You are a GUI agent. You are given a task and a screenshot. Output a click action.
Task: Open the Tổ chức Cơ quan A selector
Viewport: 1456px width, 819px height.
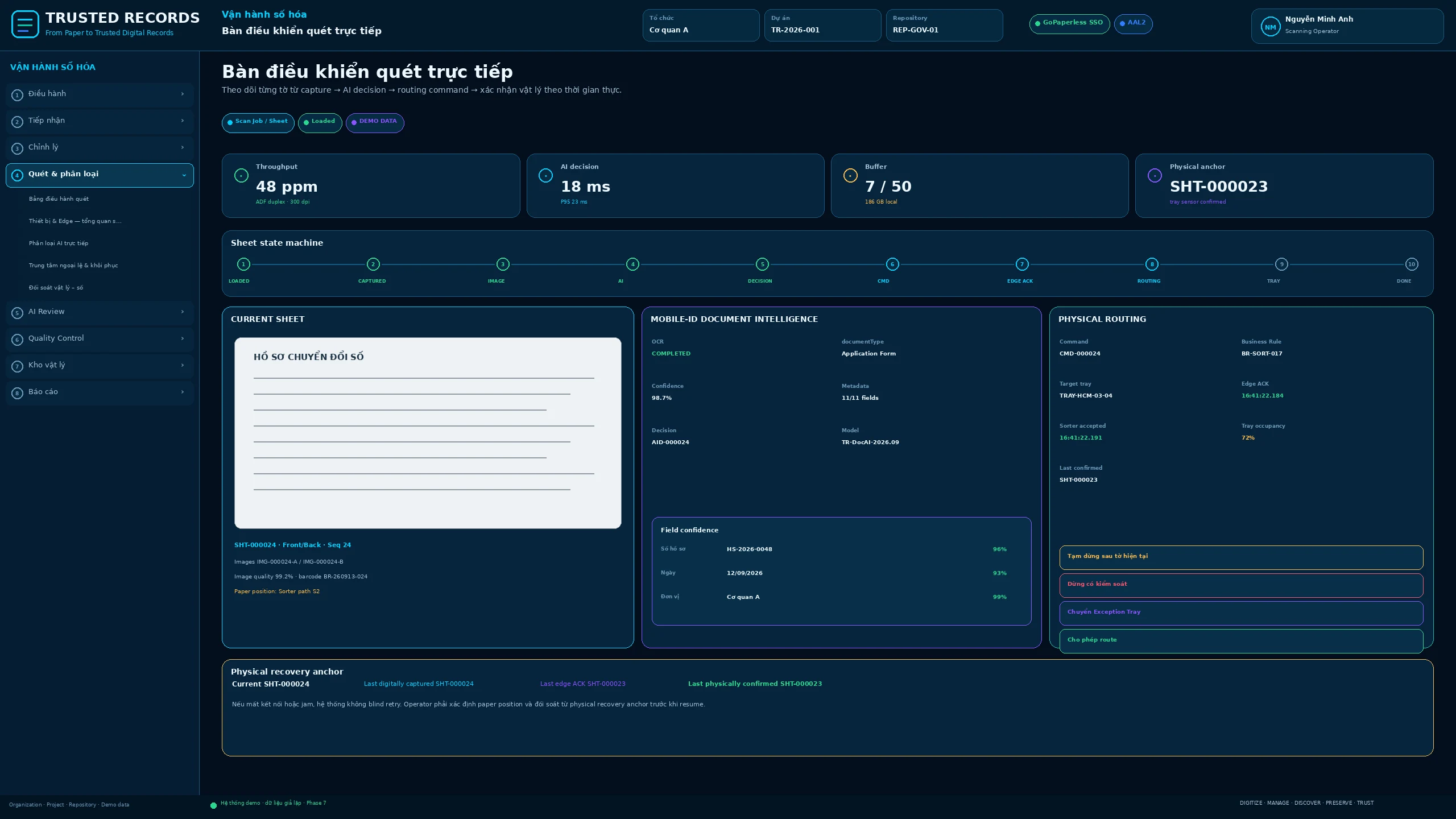[x=701, y=25]
